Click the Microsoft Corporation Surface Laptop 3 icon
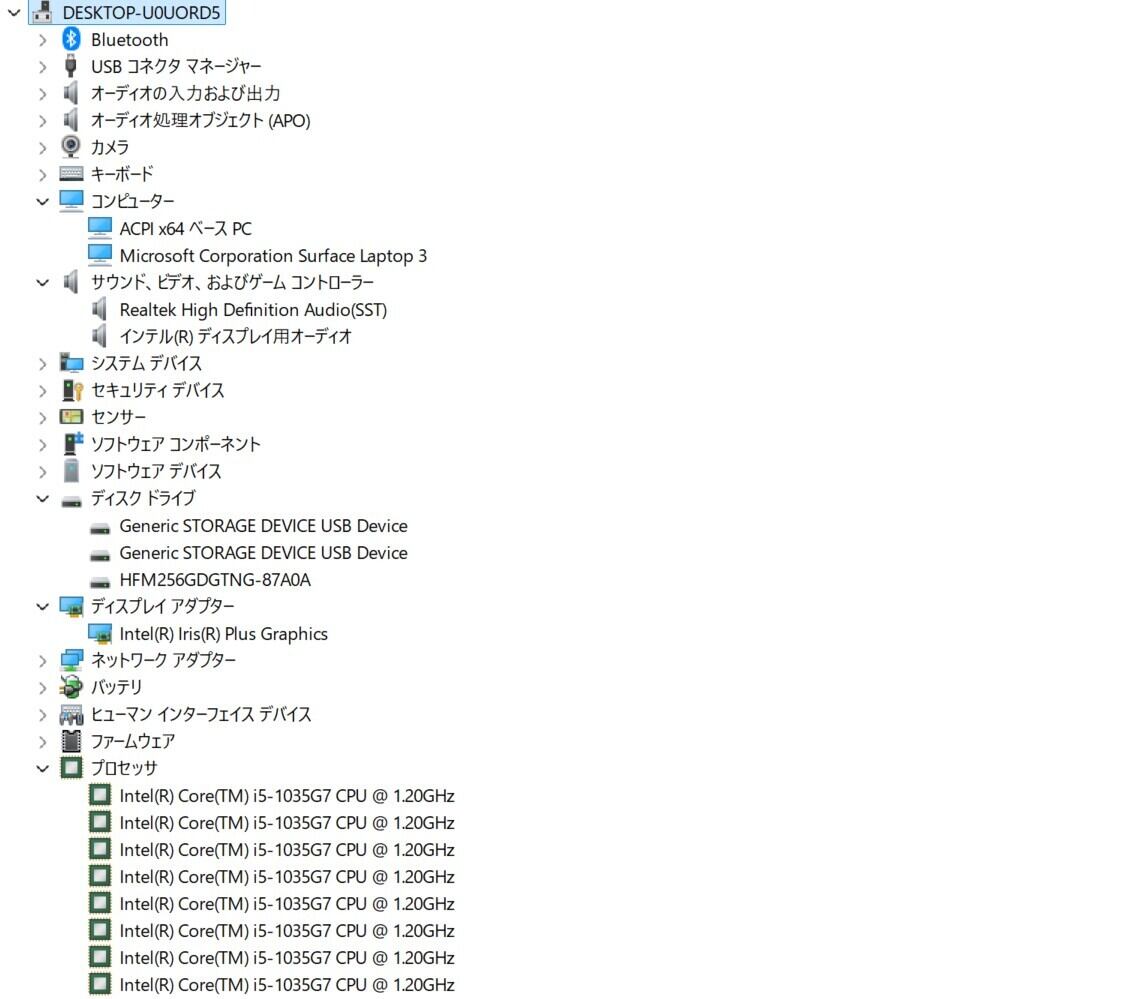1123x999 pixels. [x=100, y=254]
